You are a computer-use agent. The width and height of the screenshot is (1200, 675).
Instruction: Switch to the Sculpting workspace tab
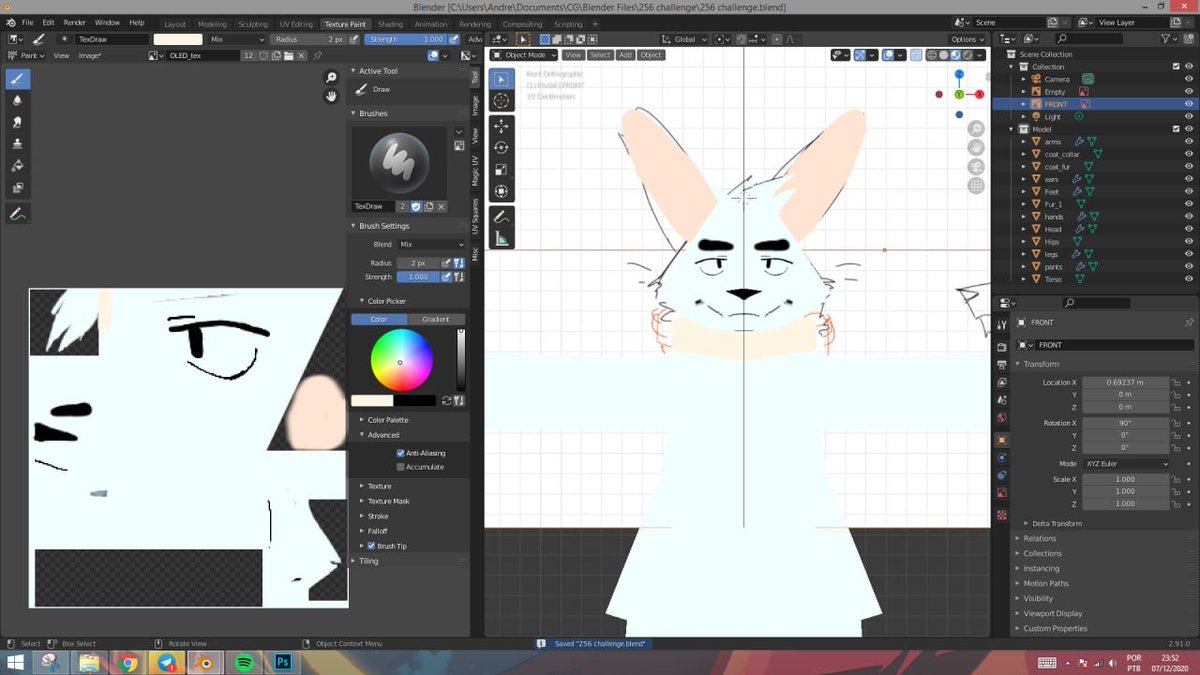pos(253,24)
